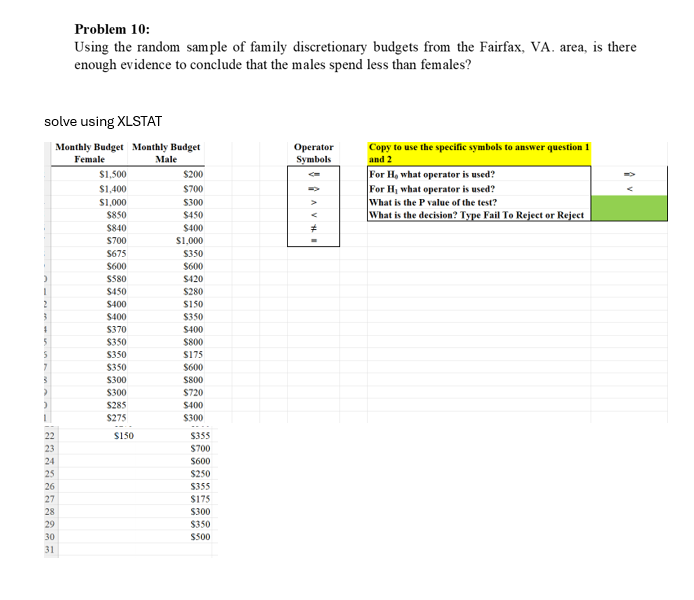Select the $500 male budget cell

(x=174, y=537)
